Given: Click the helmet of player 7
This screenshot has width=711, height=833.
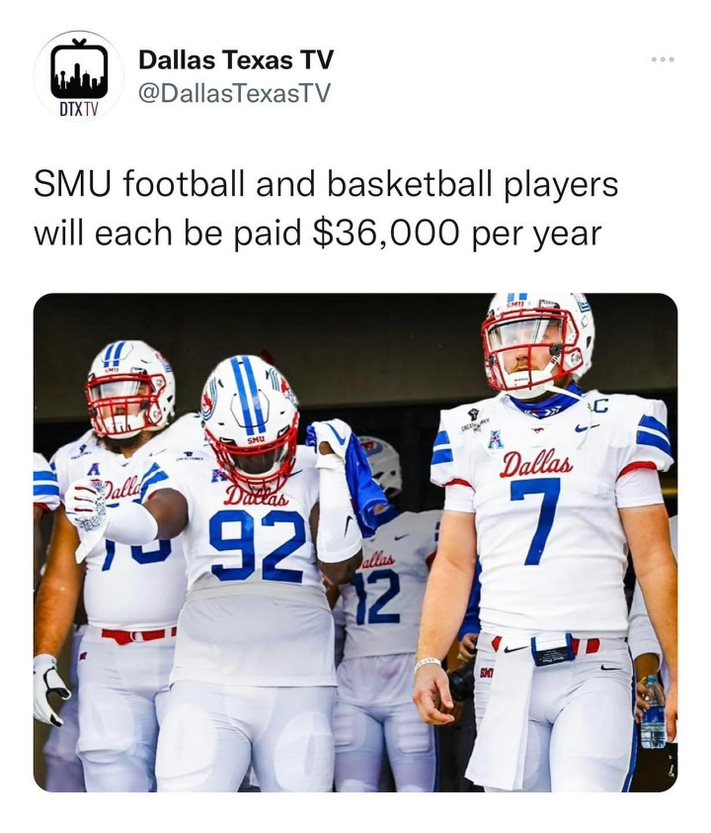Looking at the screenshot, I should coord(538,343).
